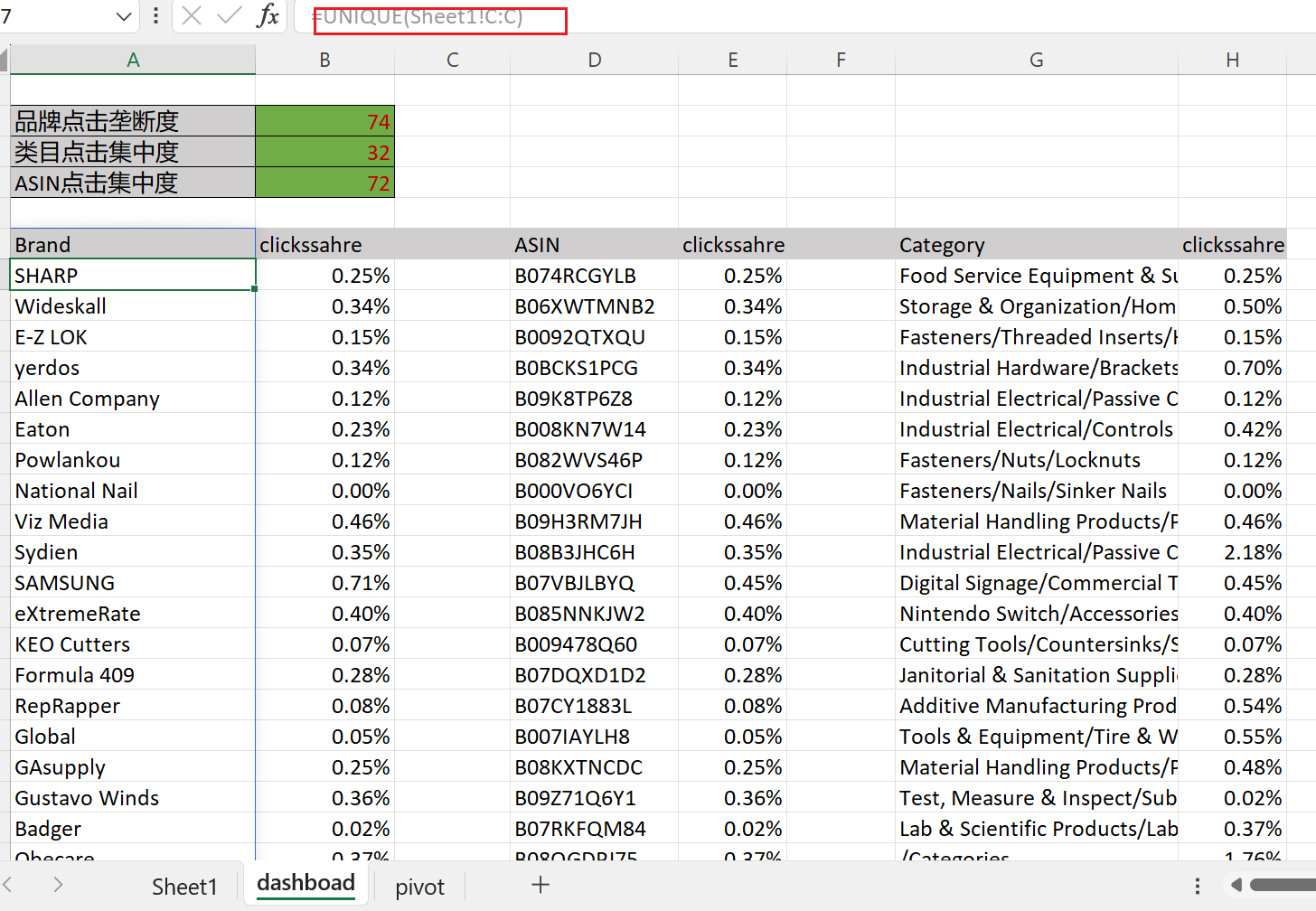Select ASIN cell B008KN7W14

coord(594,428)
